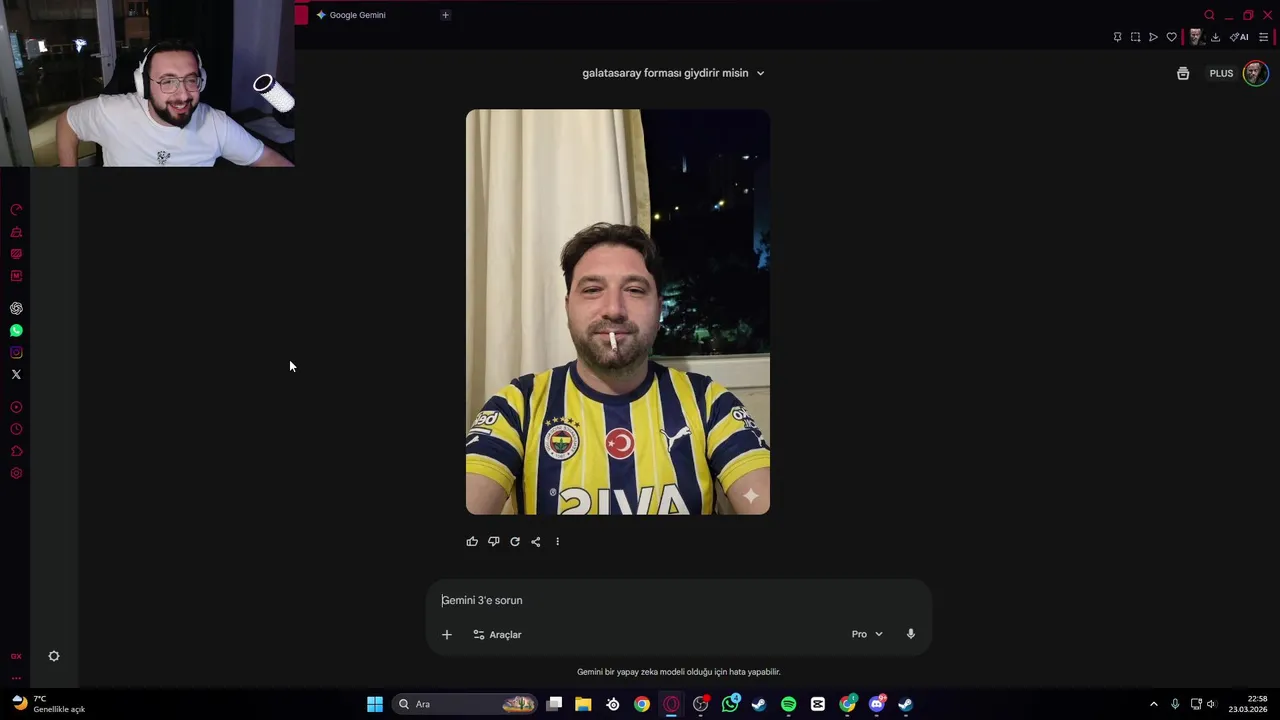The image size is (1280, 720).
Task: Open the browser profile picture in toolbar
Action: (1195, 37)
